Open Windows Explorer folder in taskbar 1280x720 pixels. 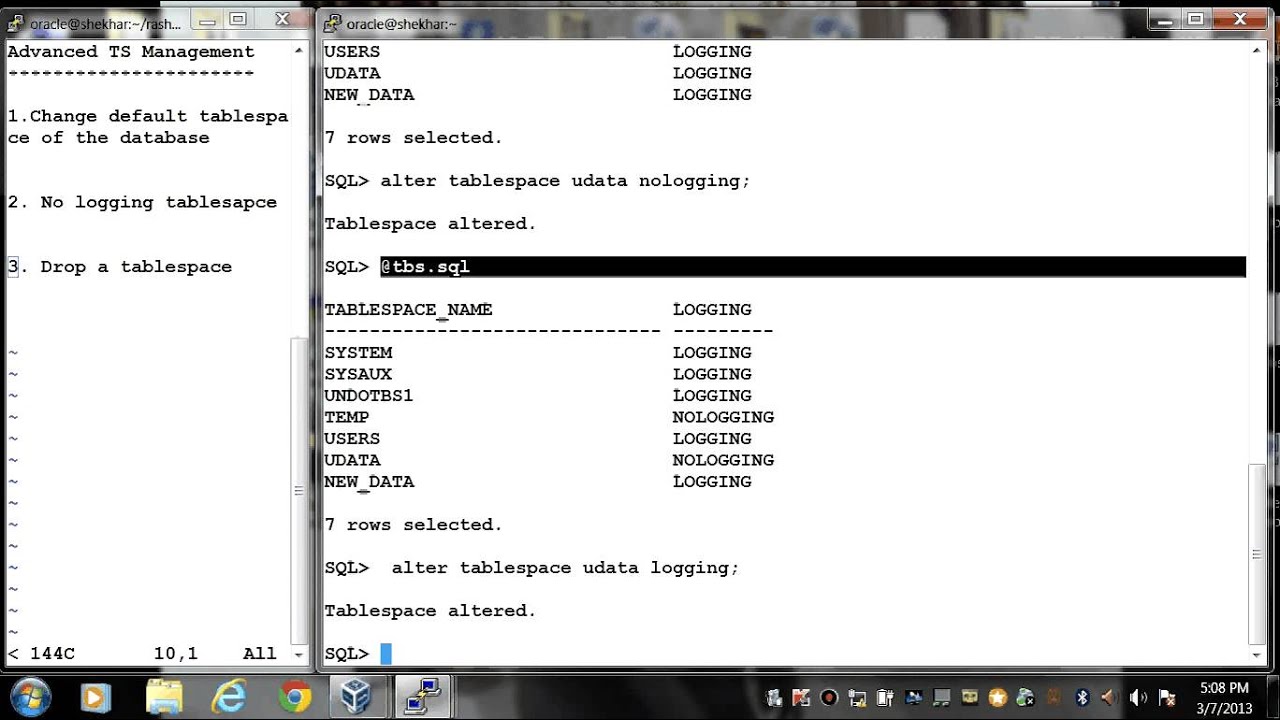[164, 697]
